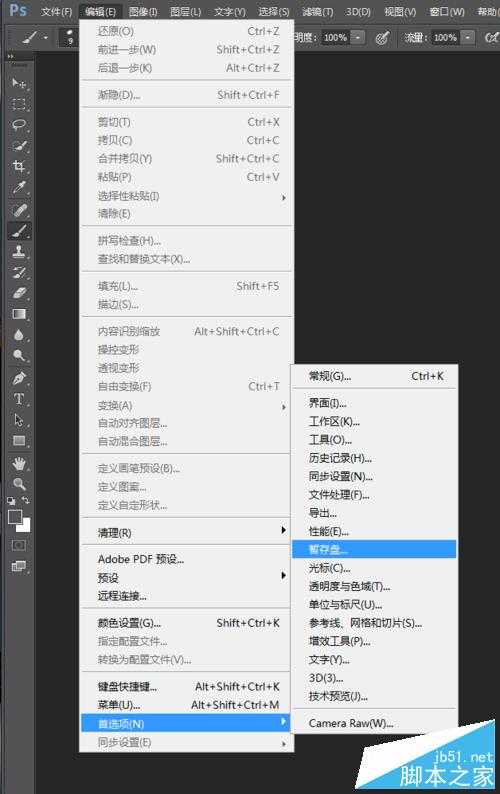The height and width of the screenshot is (794, 500).
Task: Select the Pen tool
Action: tap(19, 378)
